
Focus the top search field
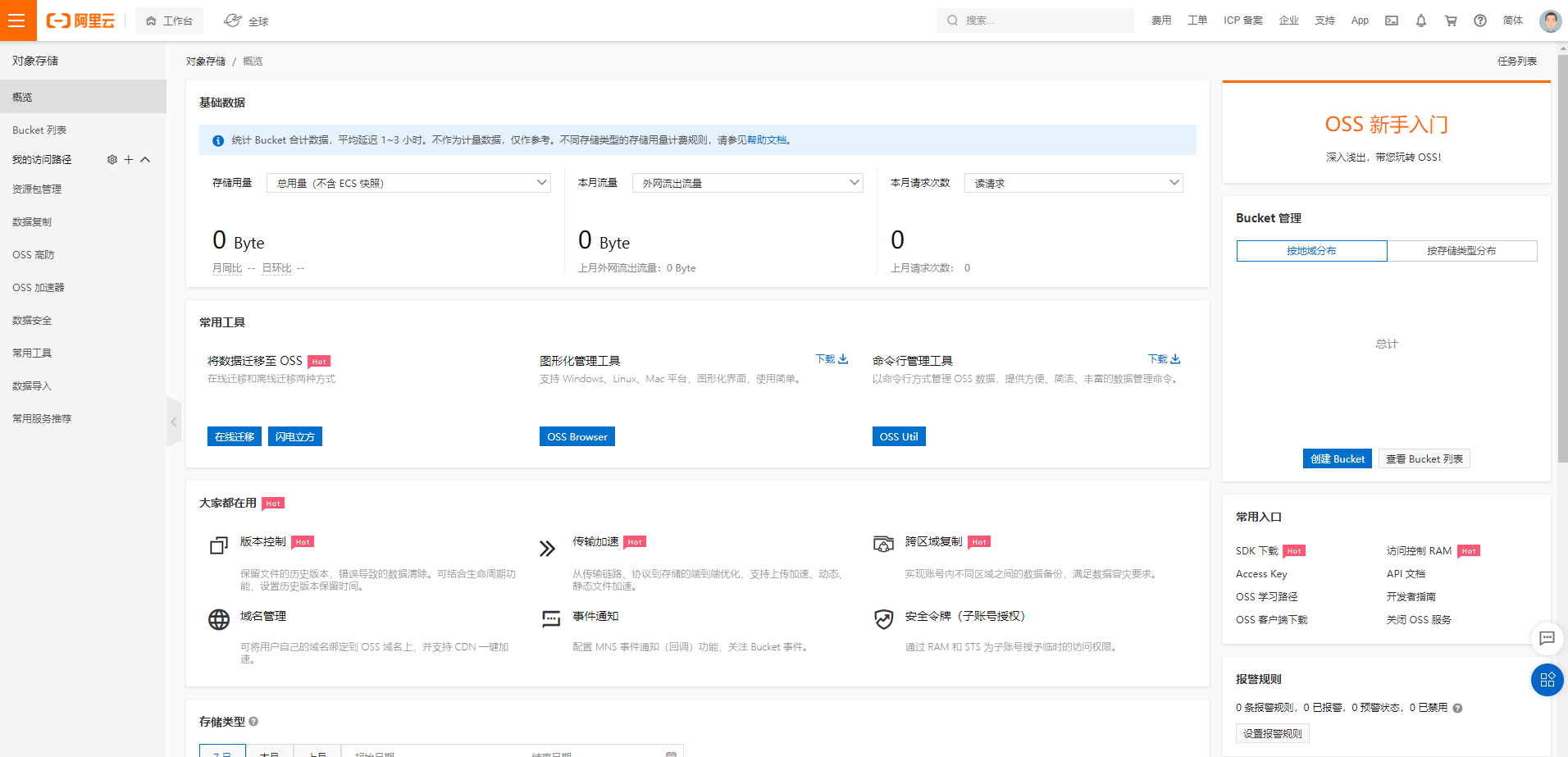[x=1036, y=21]
